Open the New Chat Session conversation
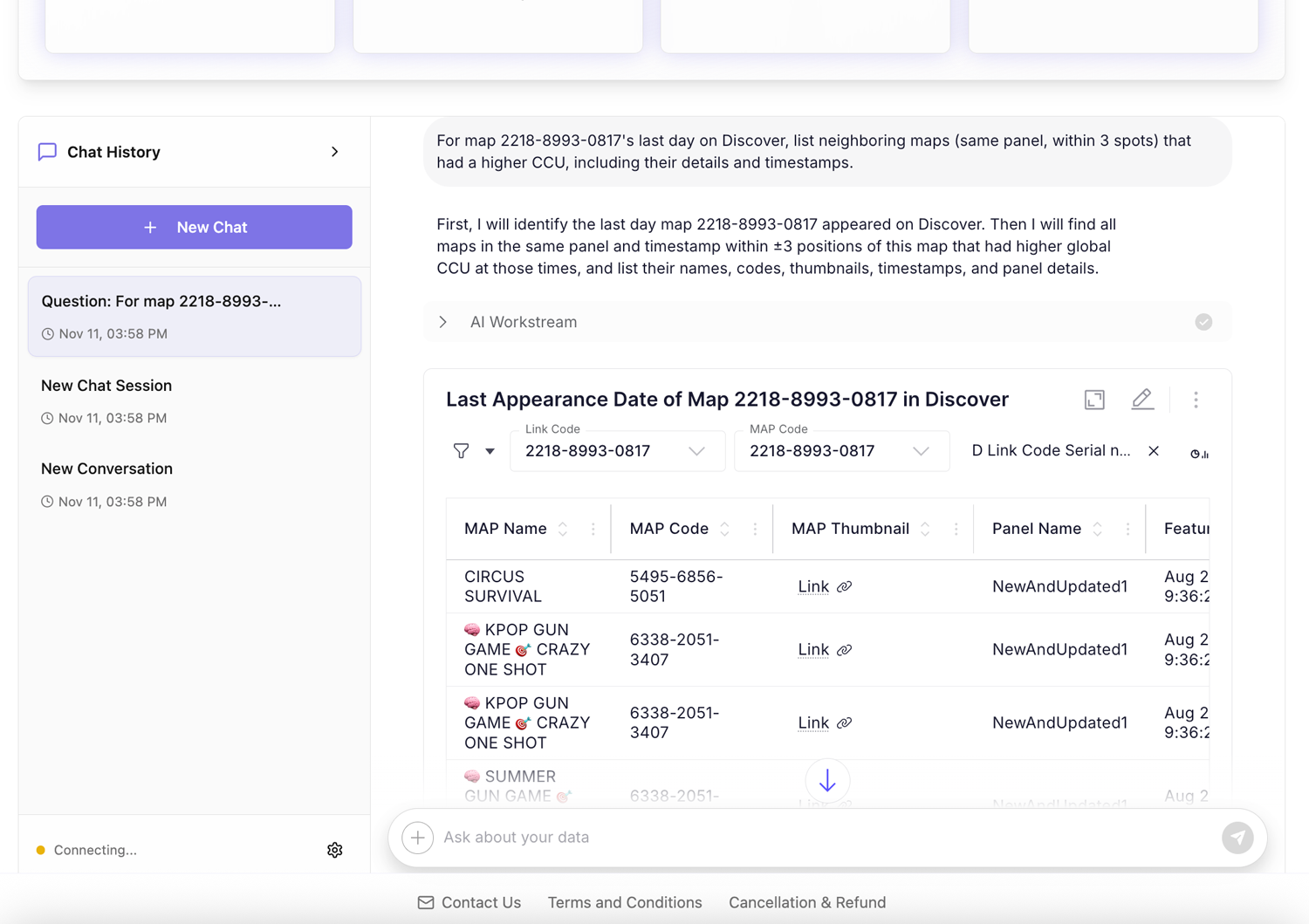1309x924 pixels. pos(194,400)
